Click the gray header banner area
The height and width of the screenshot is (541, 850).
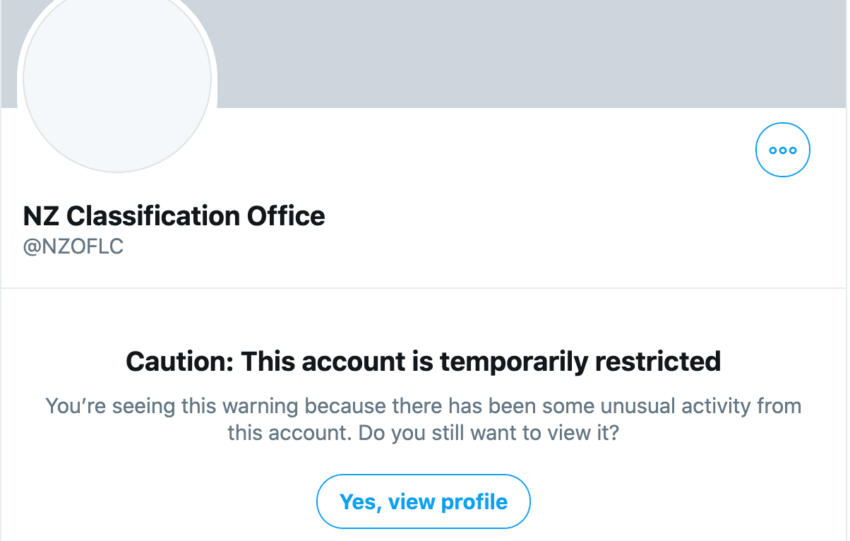[x=530, y=50]
